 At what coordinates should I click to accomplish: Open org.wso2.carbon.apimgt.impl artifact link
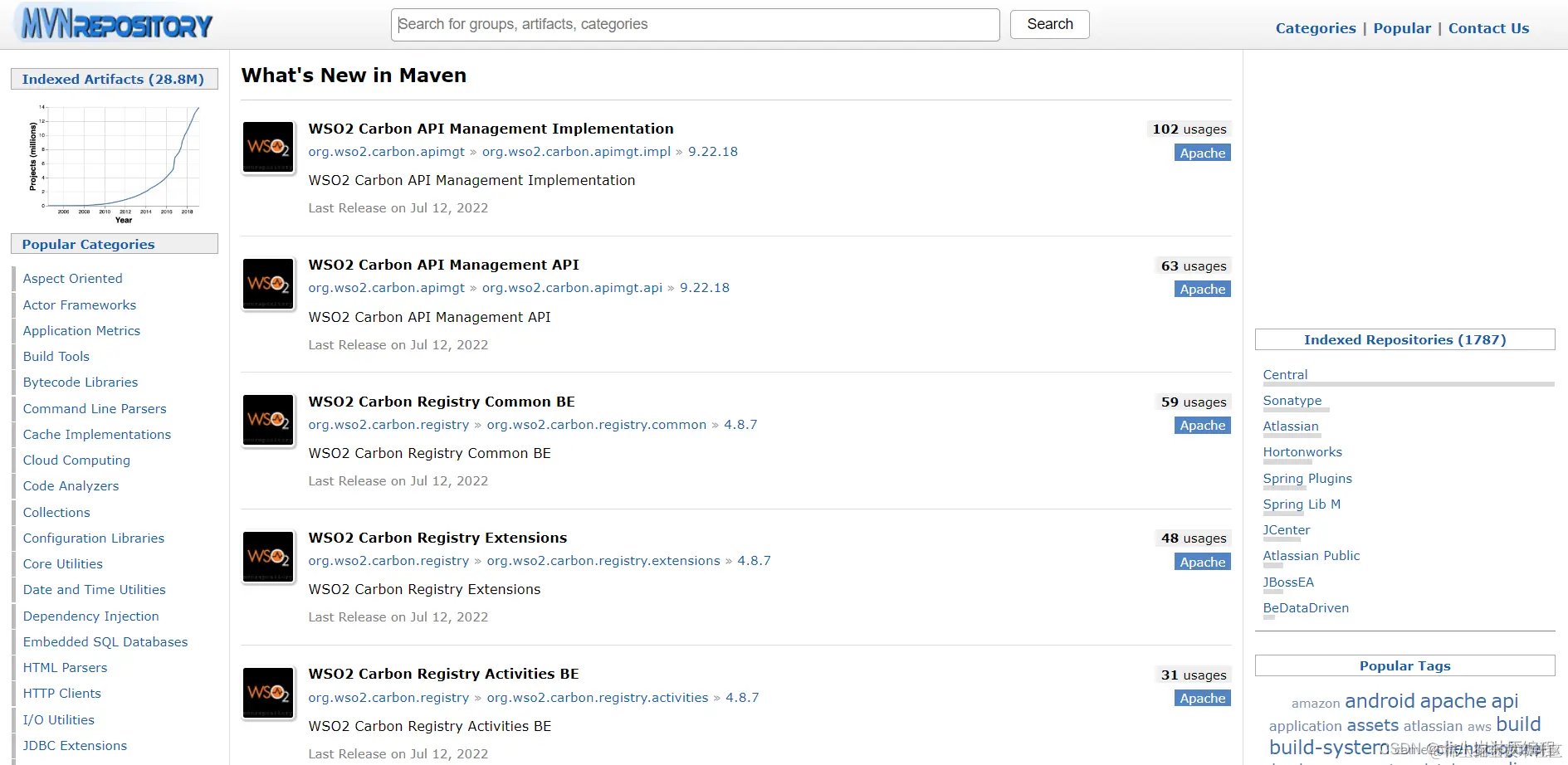tap(576, 152)
